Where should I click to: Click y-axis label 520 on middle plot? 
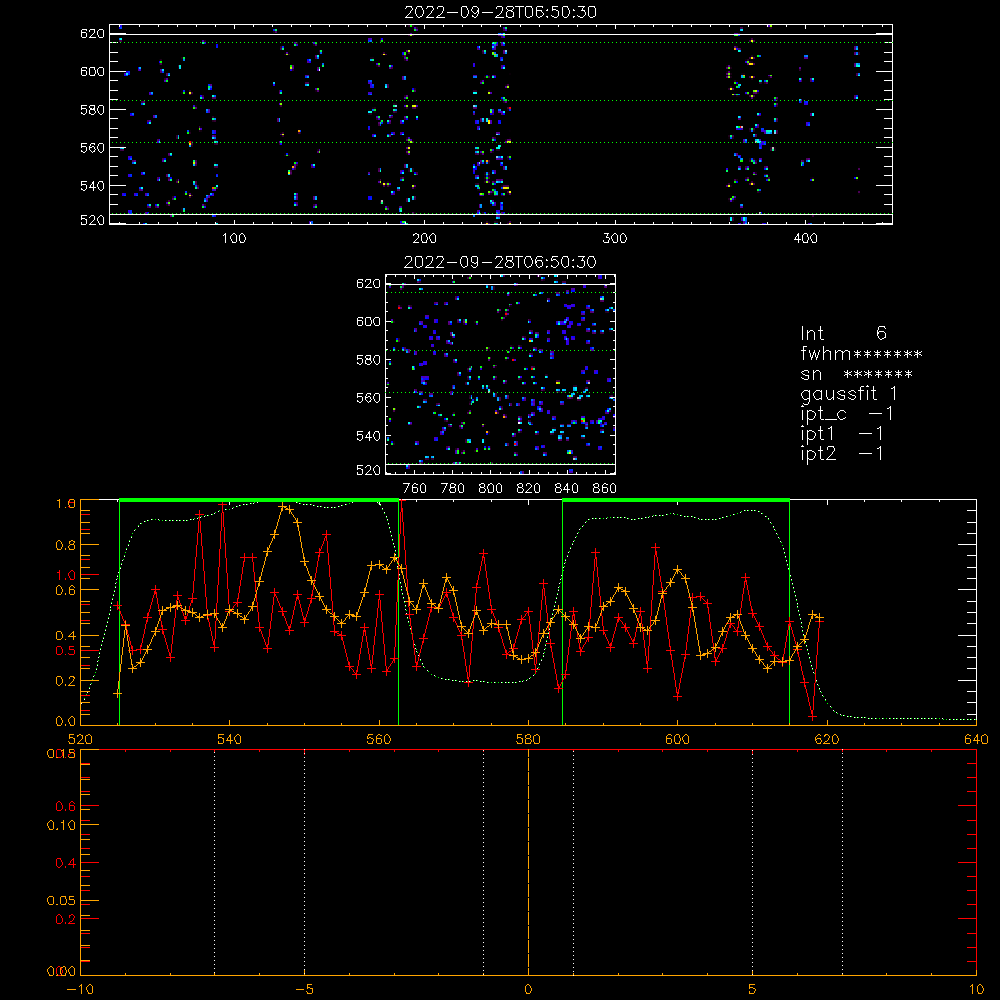coord(368,470)
